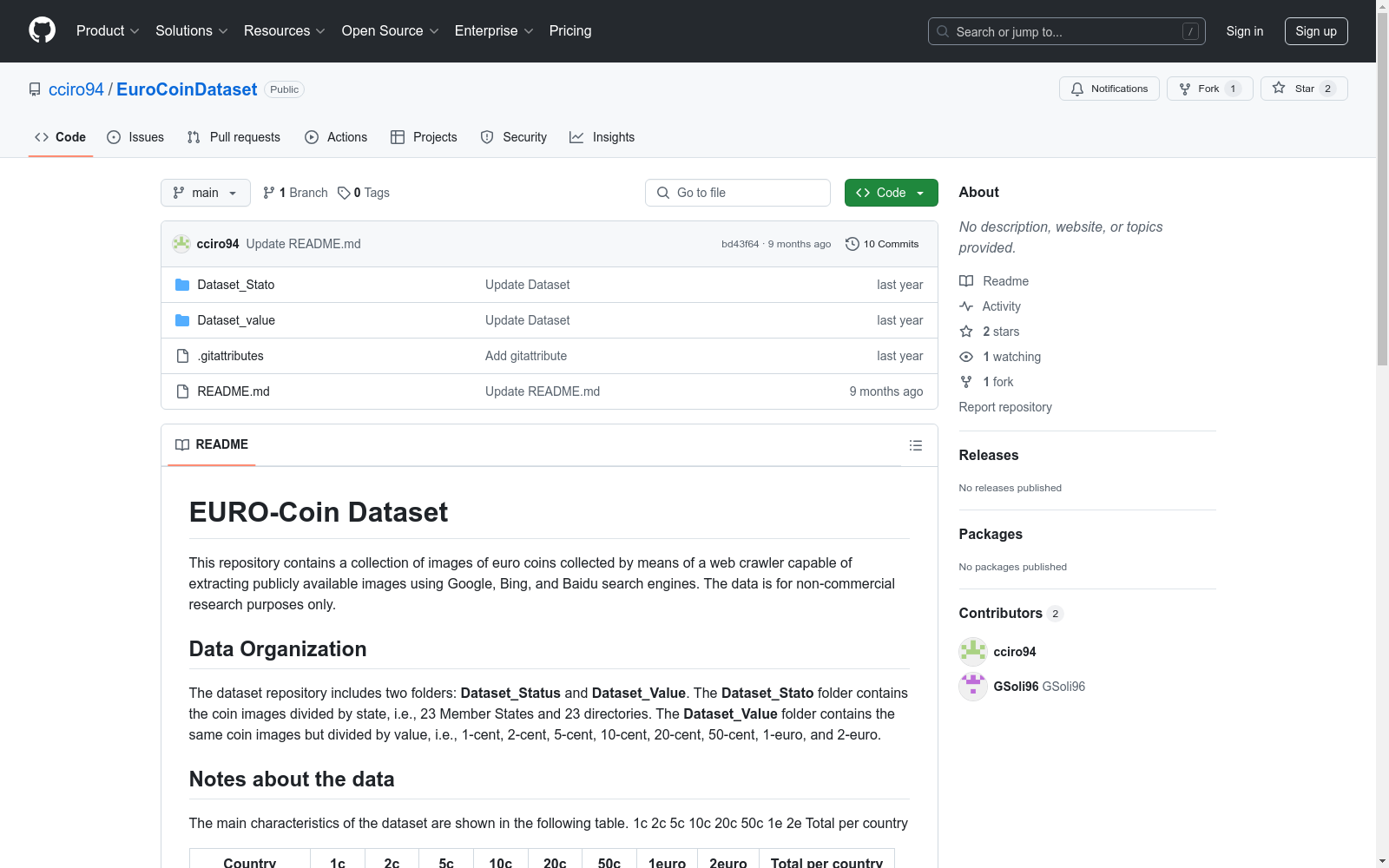
Task: Click the Fork icon
Action: [x=1185, y=89]
